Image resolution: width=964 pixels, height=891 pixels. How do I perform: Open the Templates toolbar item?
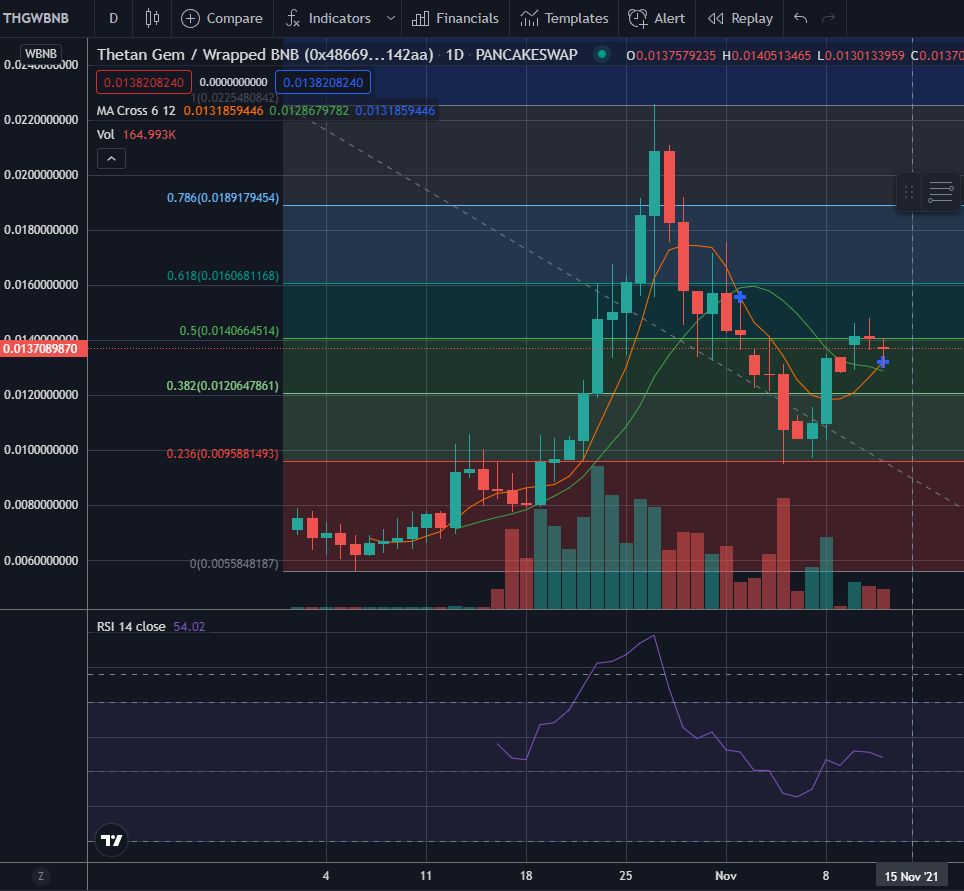point(564,18)
